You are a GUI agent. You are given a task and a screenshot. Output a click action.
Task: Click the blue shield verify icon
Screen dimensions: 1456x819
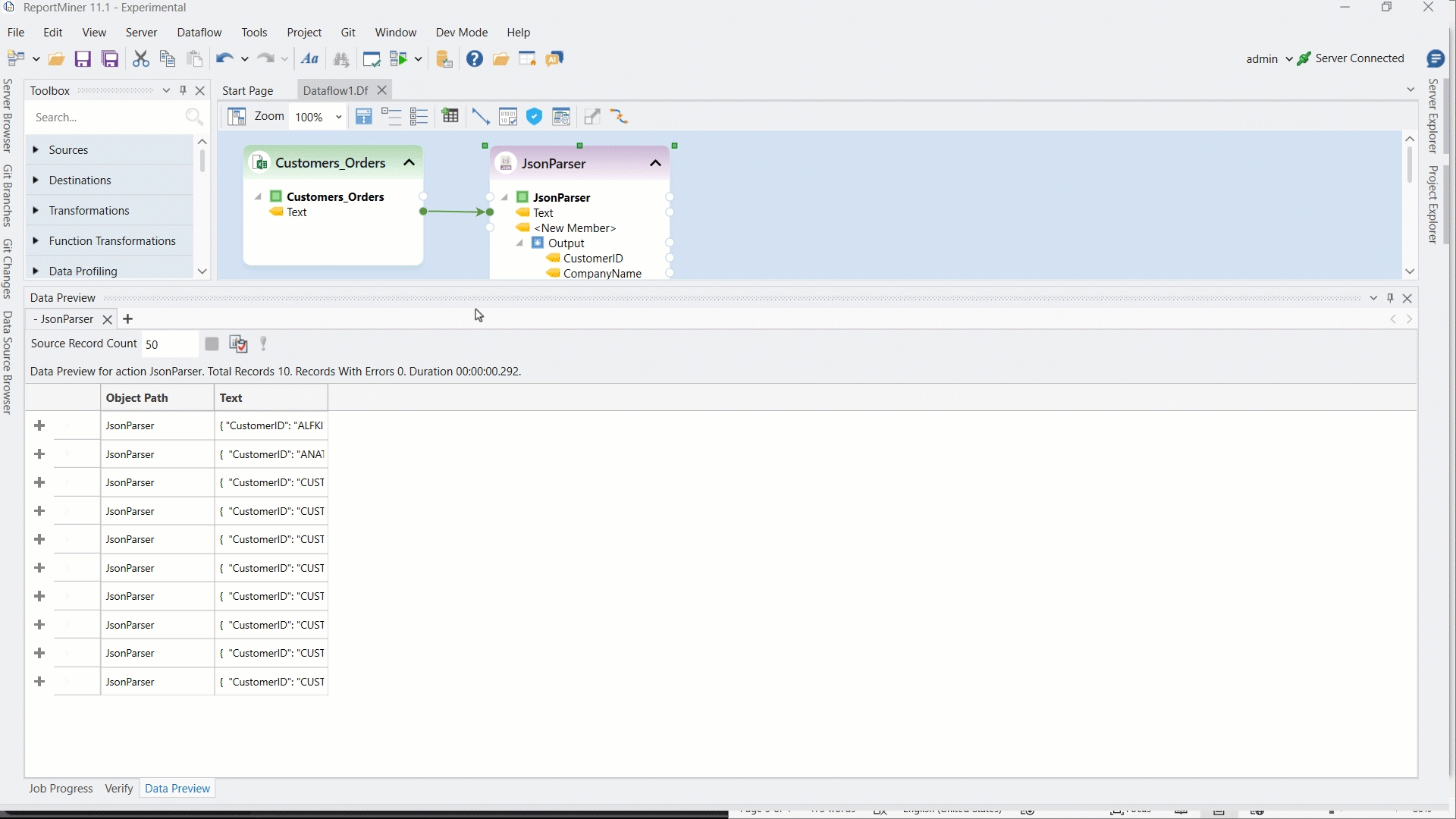[x=535, y=117]
